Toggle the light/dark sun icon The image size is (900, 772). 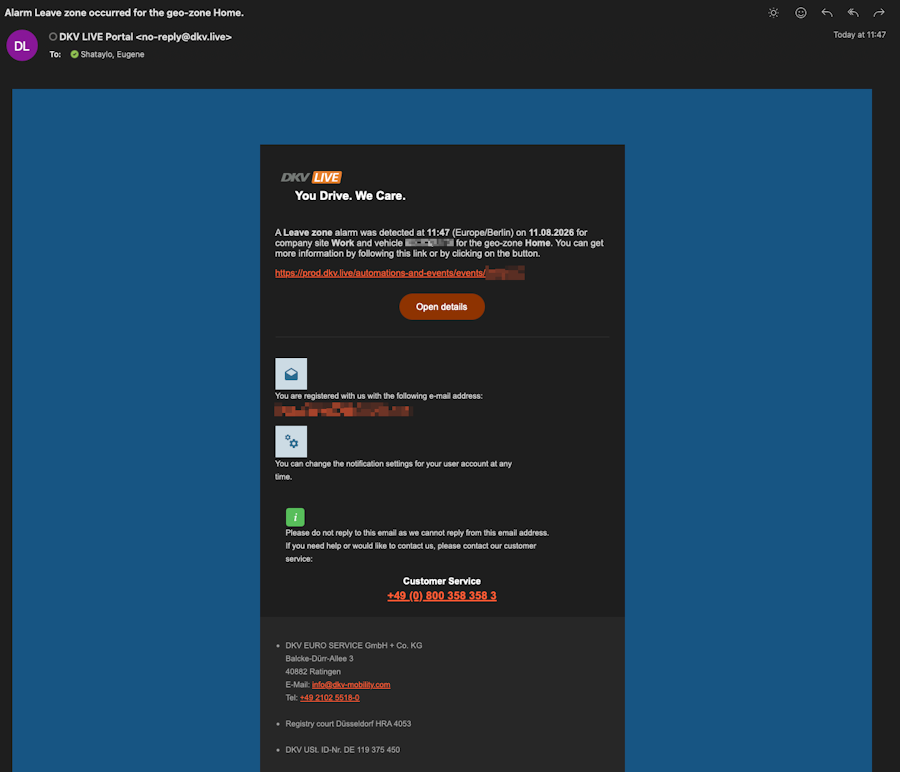pyautogui.click(x=773, y=13)
